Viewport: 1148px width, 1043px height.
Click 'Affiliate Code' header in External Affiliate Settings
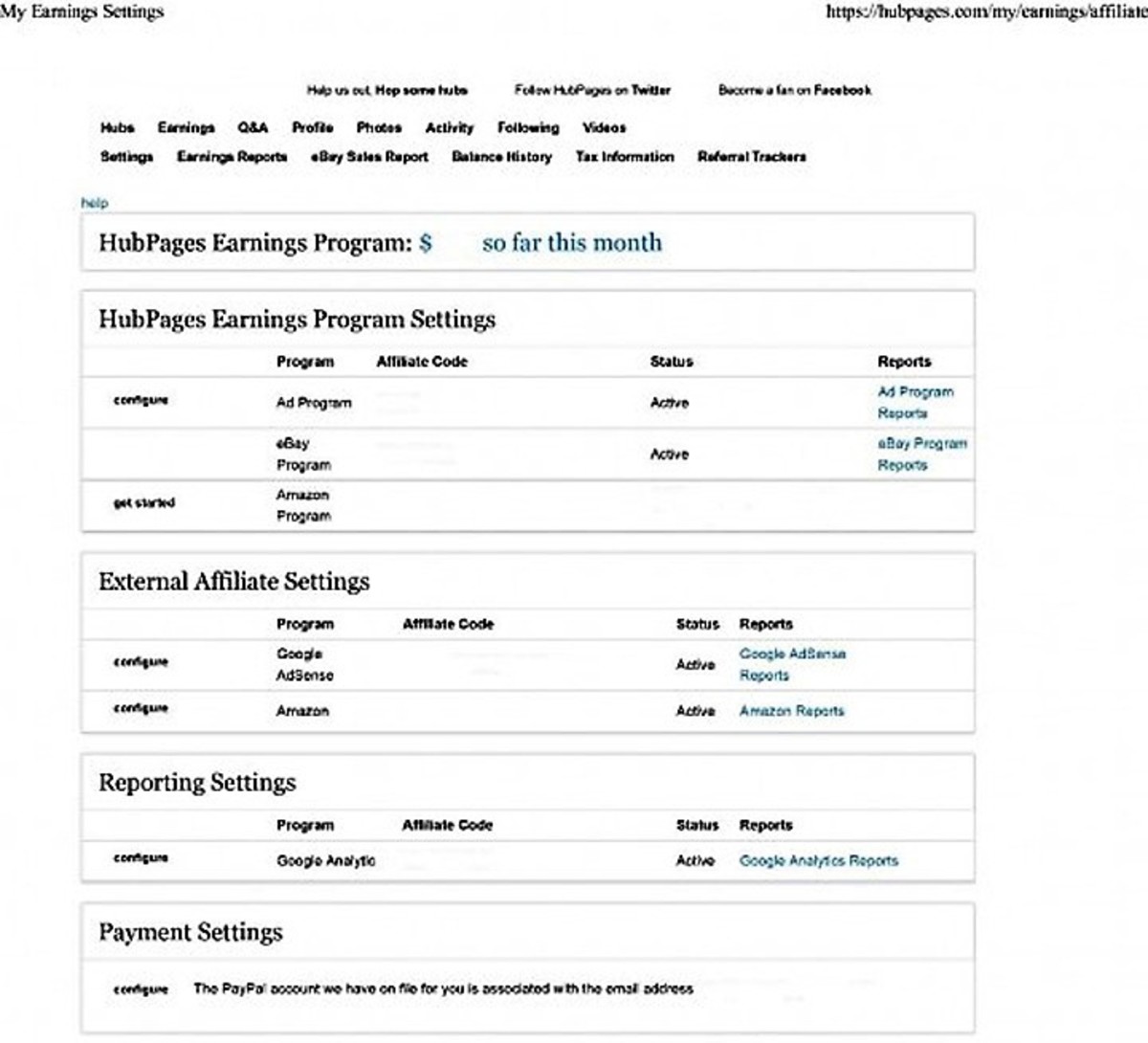448,624
